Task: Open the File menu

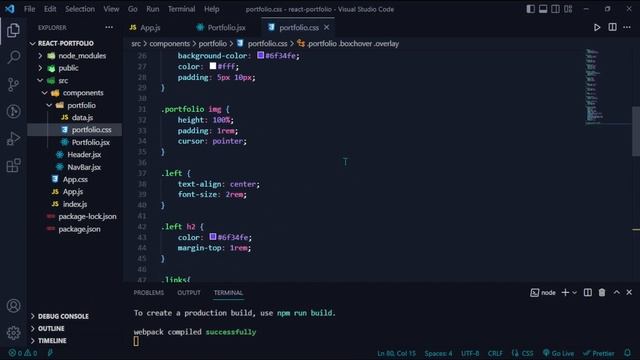Action: 29,9
